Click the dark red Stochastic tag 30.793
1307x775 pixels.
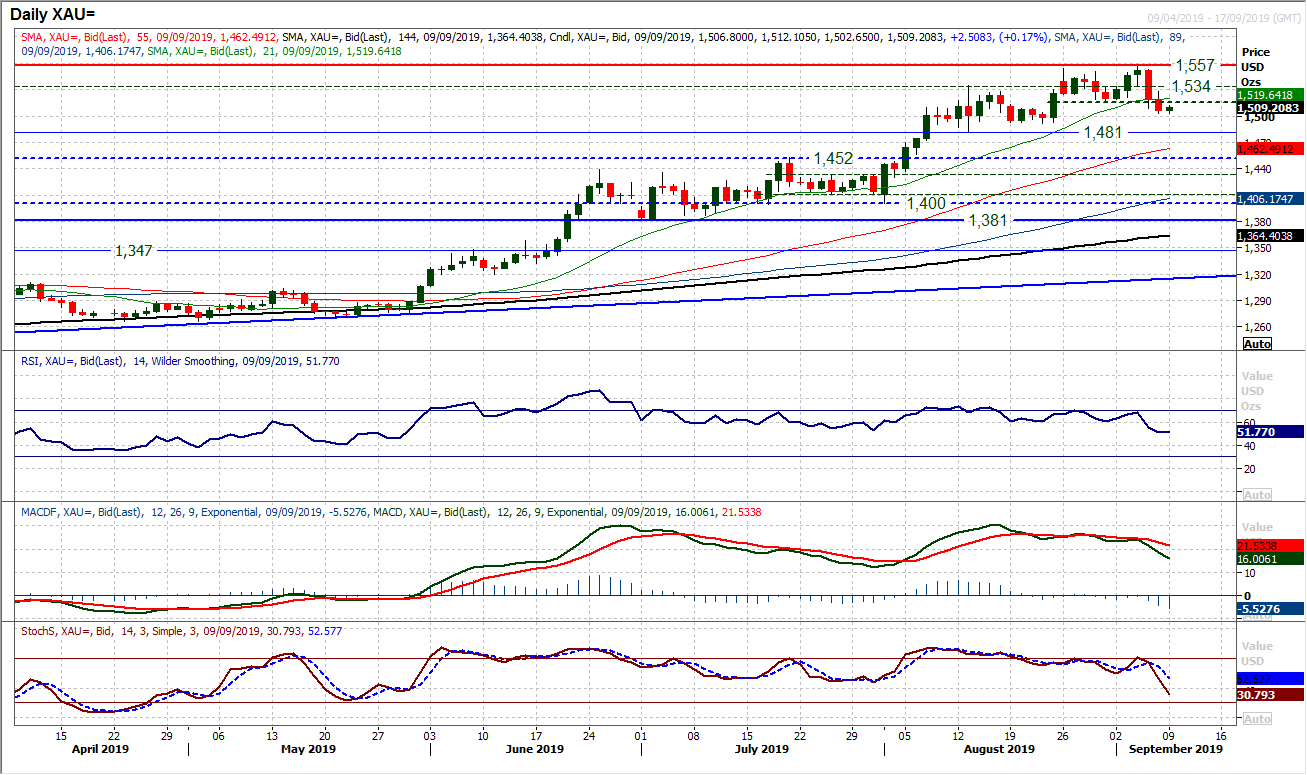[x=1270, y=694]
